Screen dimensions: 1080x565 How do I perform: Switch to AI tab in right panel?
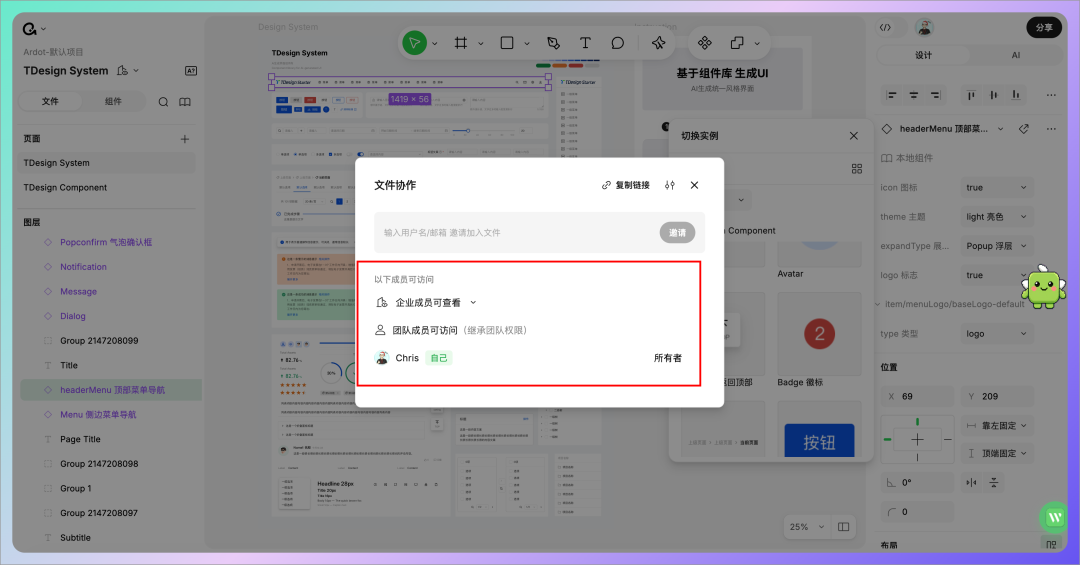click(1015, 55)
